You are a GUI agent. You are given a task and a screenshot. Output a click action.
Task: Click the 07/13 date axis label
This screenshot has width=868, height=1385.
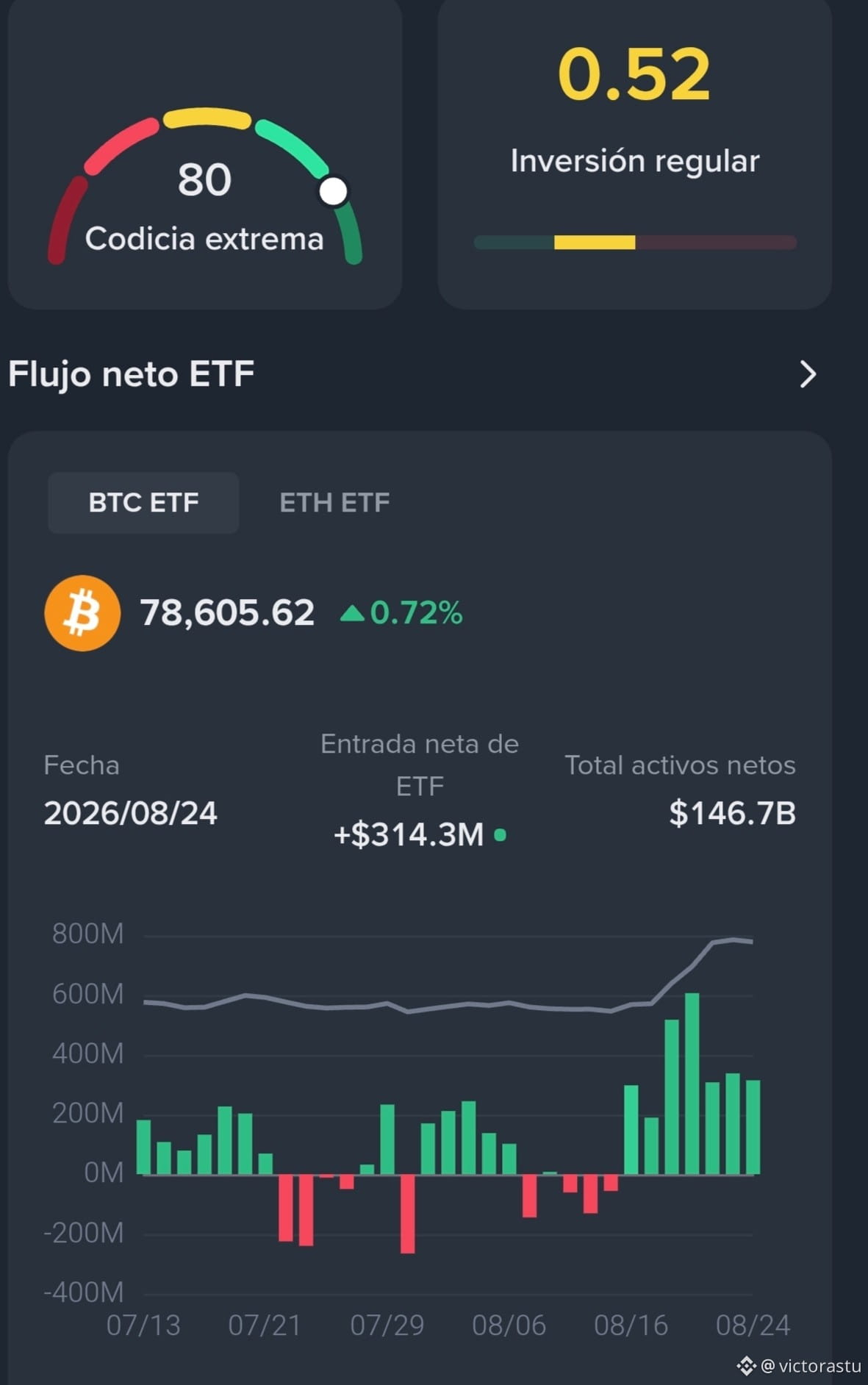pos(143,1325)
